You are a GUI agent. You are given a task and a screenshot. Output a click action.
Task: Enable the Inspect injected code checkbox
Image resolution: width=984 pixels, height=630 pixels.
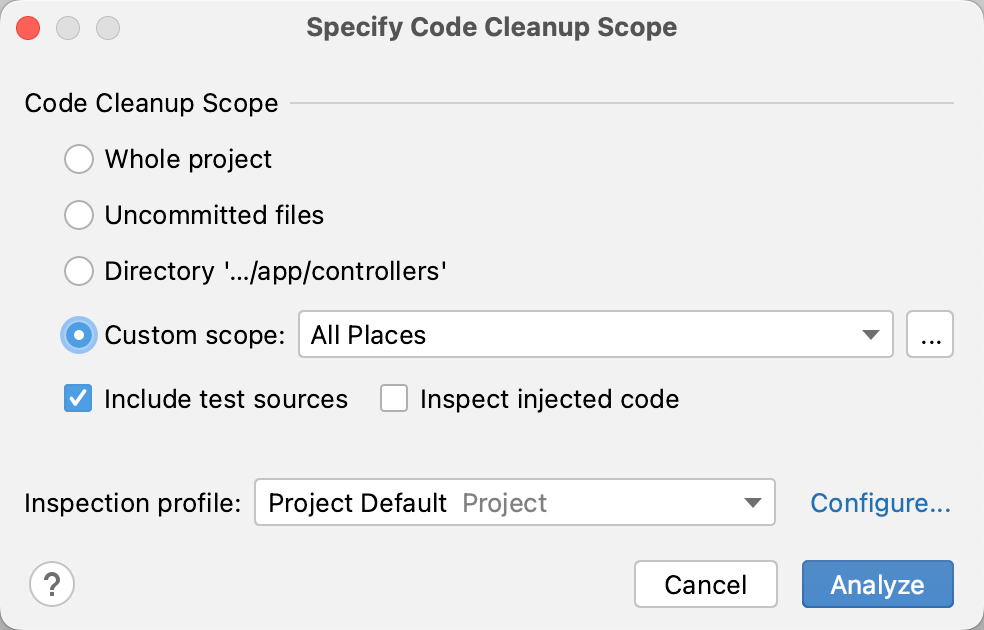point(394,398)
